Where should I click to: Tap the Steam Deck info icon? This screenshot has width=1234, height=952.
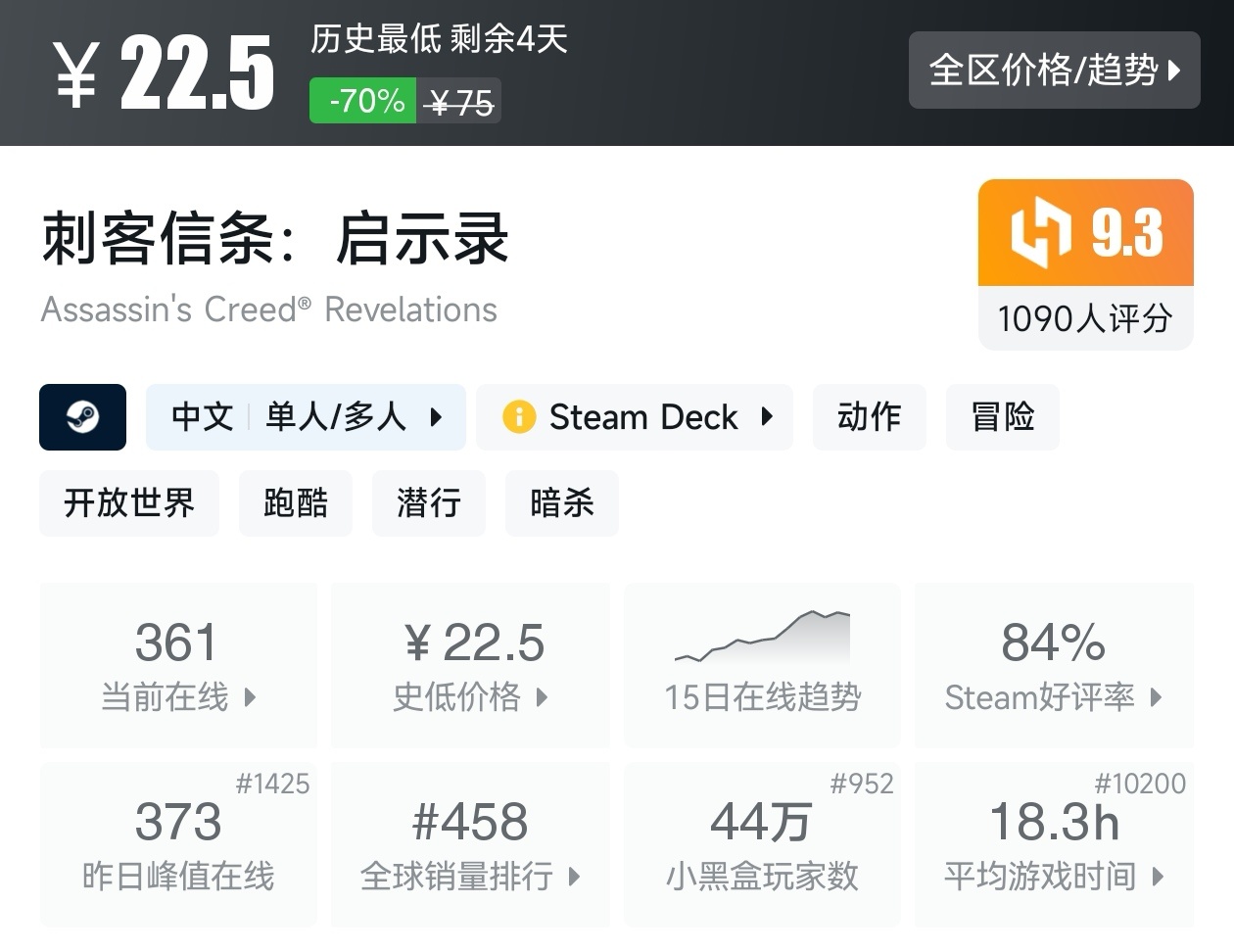pyautogui.click(x=519, y=417)
